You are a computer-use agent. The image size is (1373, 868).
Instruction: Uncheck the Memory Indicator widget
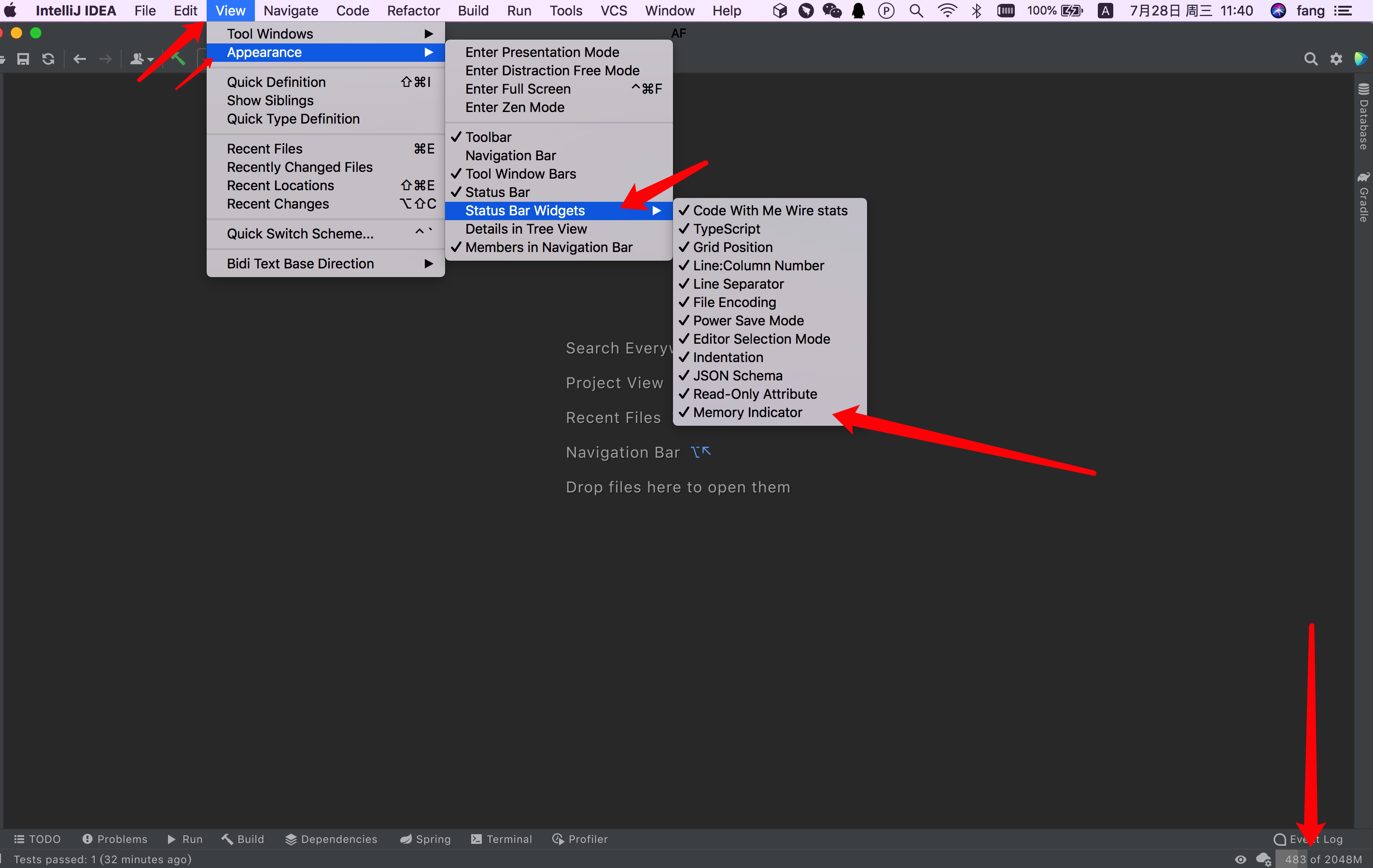(x=747, y=412)
